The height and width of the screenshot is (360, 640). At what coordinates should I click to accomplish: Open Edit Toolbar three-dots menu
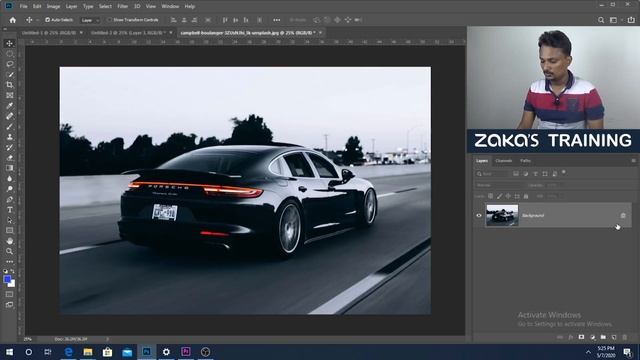pos(9,262)
